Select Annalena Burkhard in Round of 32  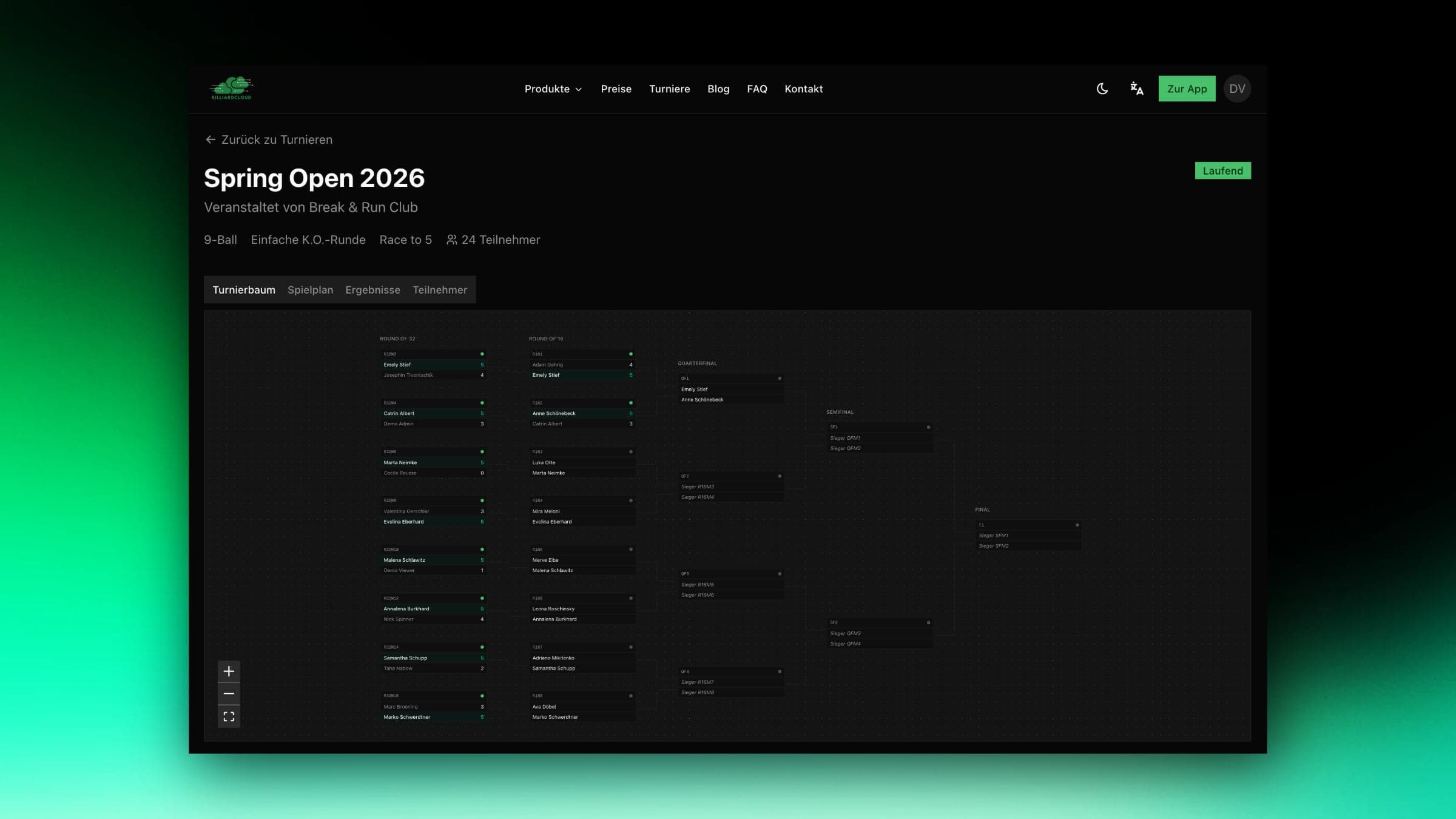click(x=433, y=608)
